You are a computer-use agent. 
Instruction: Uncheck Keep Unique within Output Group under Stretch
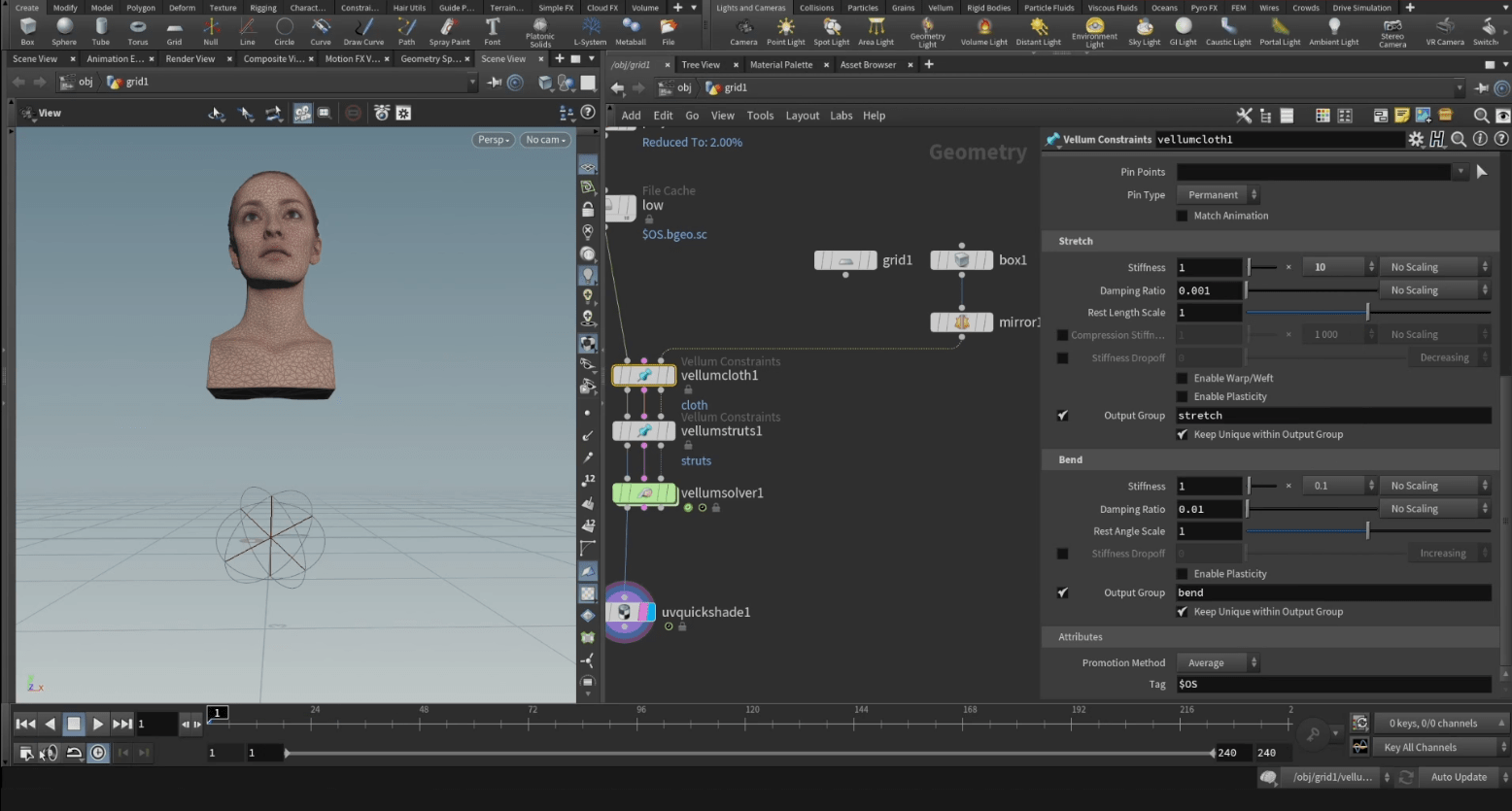point(1183,434)
